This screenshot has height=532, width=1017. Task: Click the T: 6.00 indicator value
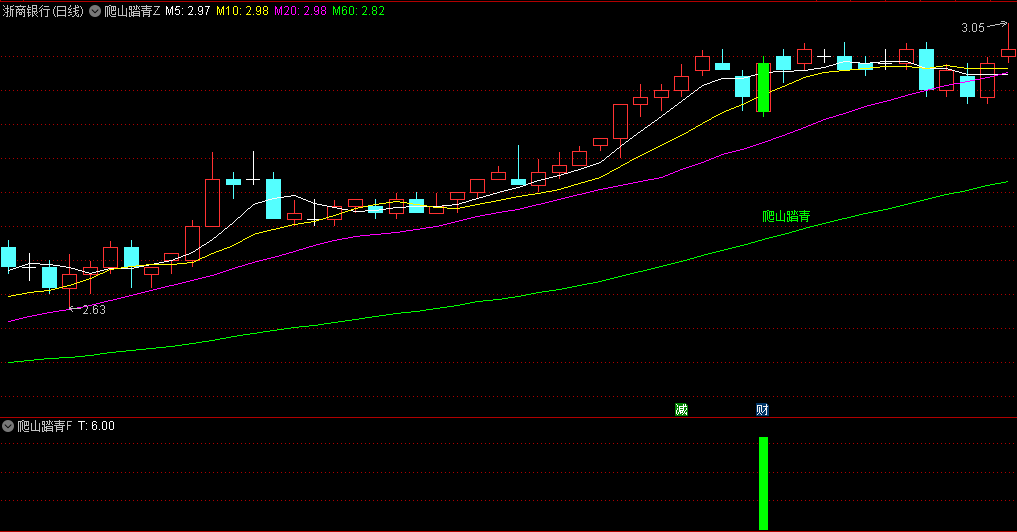[x=96, y=426]
